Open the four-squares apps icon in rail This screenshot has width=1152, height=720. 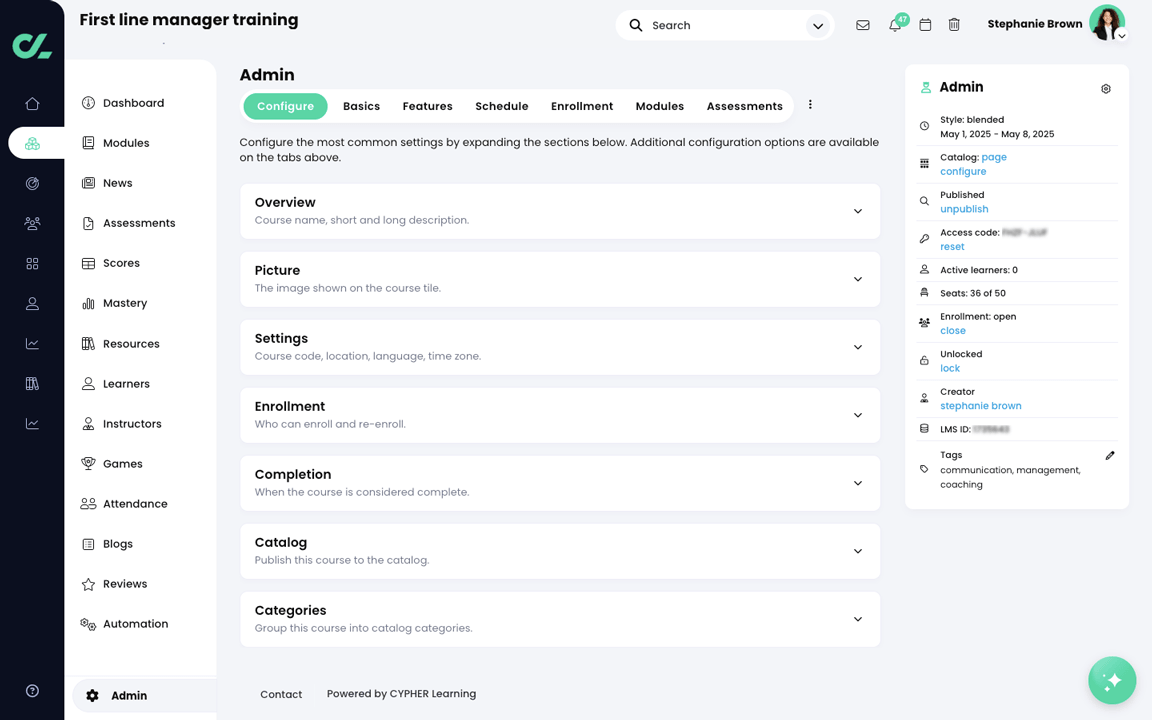(x=32, y=264)
